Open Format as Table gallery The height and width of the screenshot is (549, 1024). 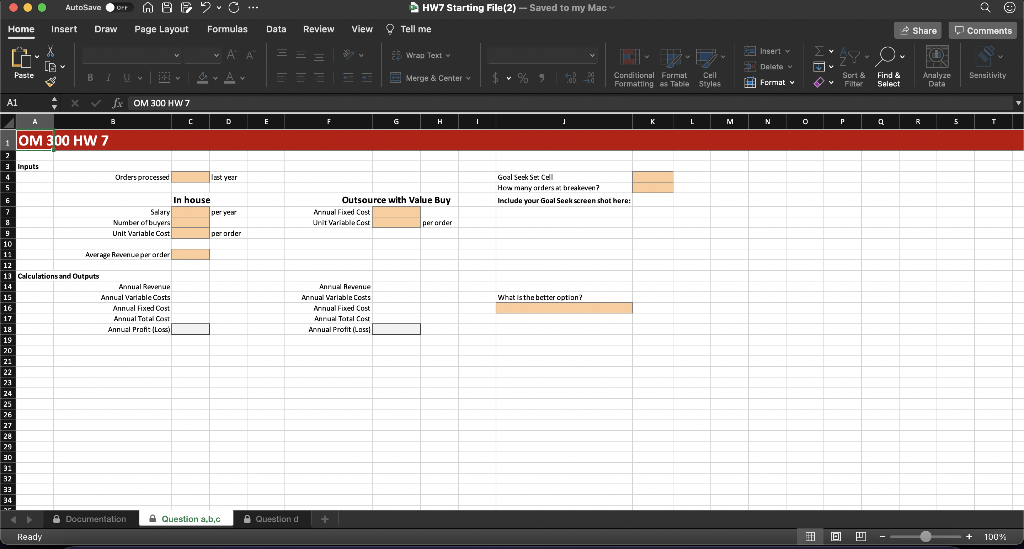click(674, 67)
